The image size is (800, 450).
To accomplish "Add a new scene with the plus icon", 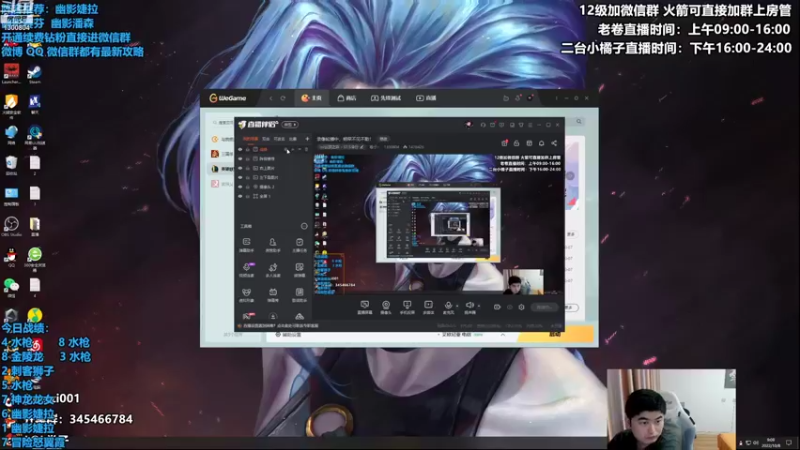I will pos(307,139).
